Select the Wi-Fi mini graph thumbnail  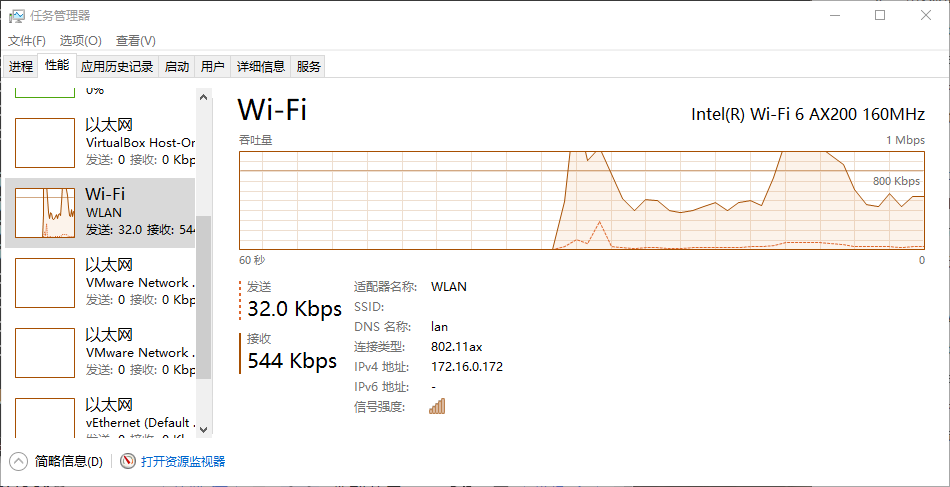coord(45,212)
